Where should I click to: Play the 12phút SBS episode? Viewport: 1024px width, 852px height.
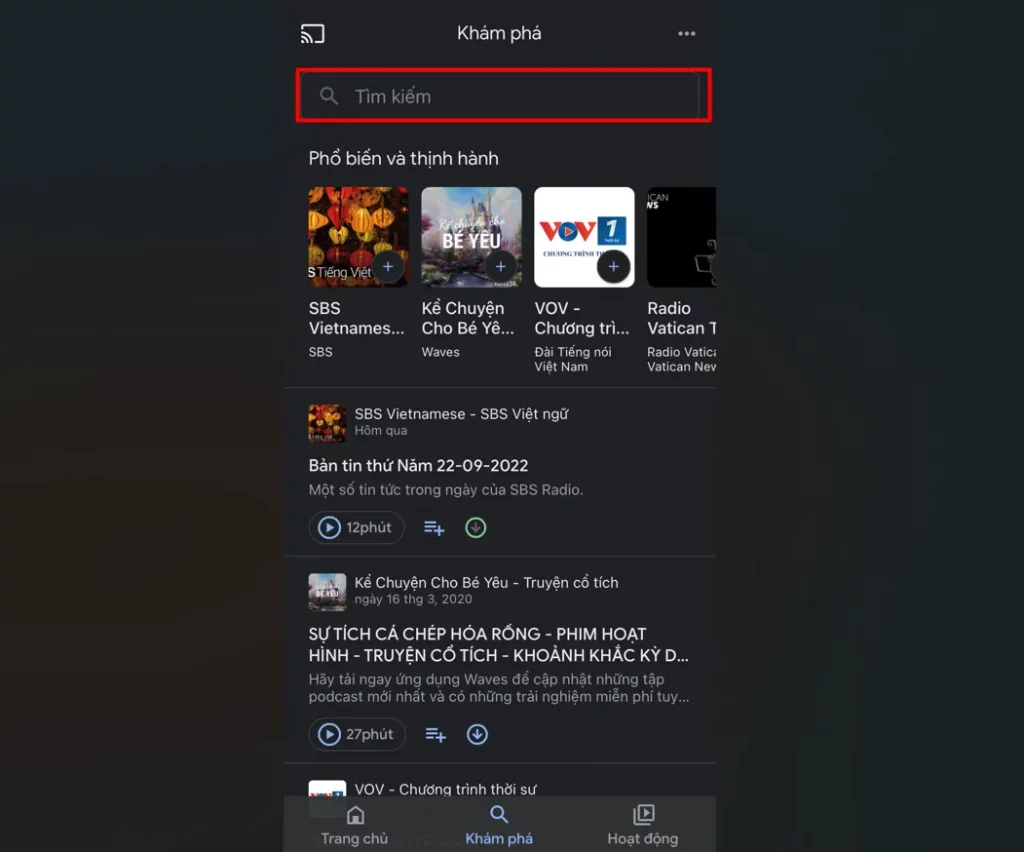pos(356,528)
